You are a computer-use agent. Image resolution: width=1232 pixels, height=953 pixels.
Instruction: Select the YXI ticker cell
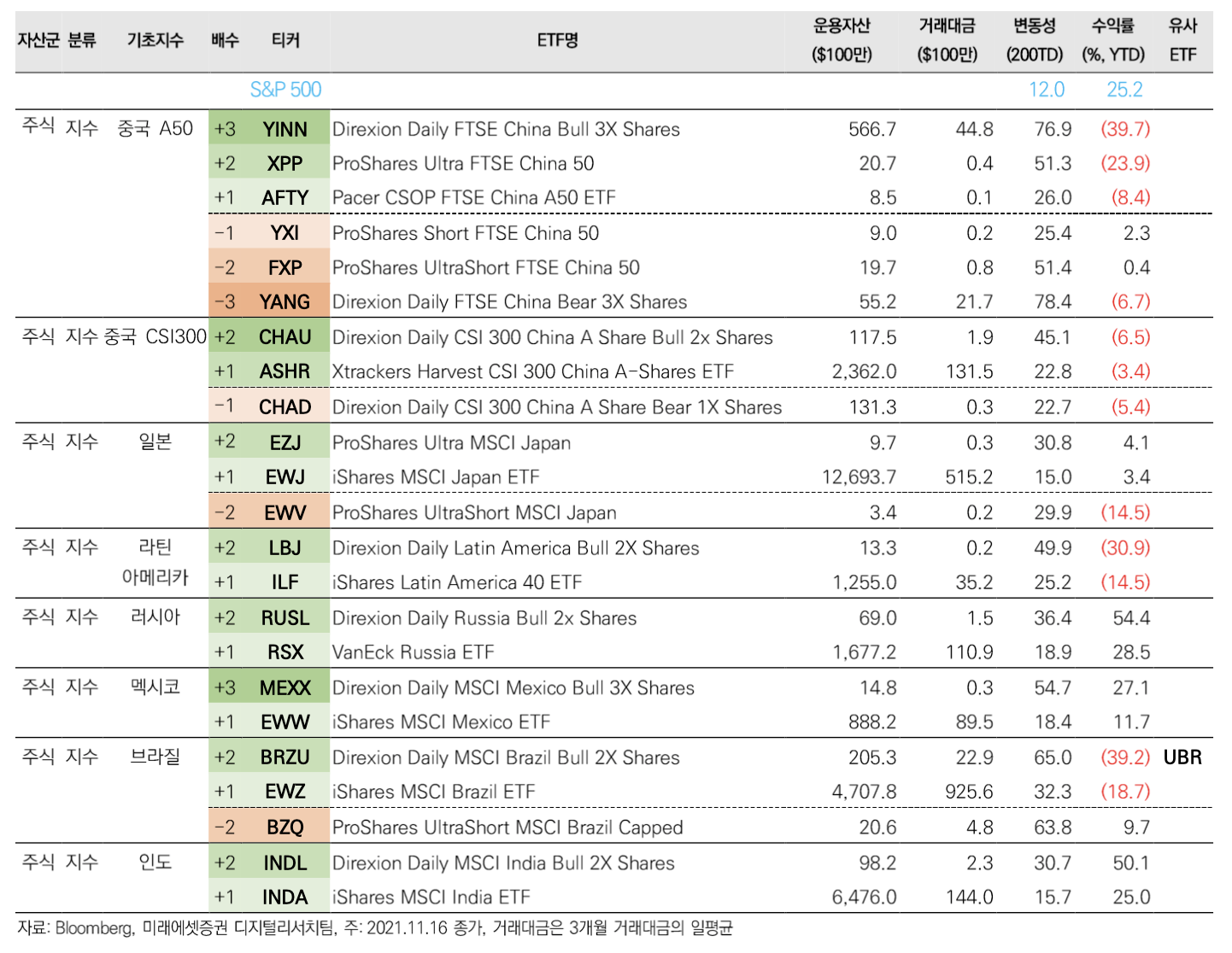point(285,233)
